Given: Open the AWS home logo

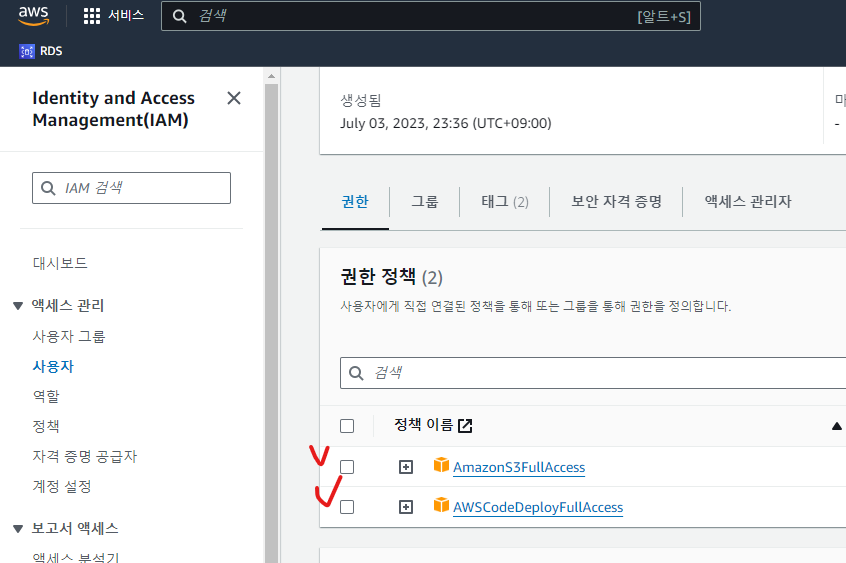Looking at the screenshot, I should point(33,15).
